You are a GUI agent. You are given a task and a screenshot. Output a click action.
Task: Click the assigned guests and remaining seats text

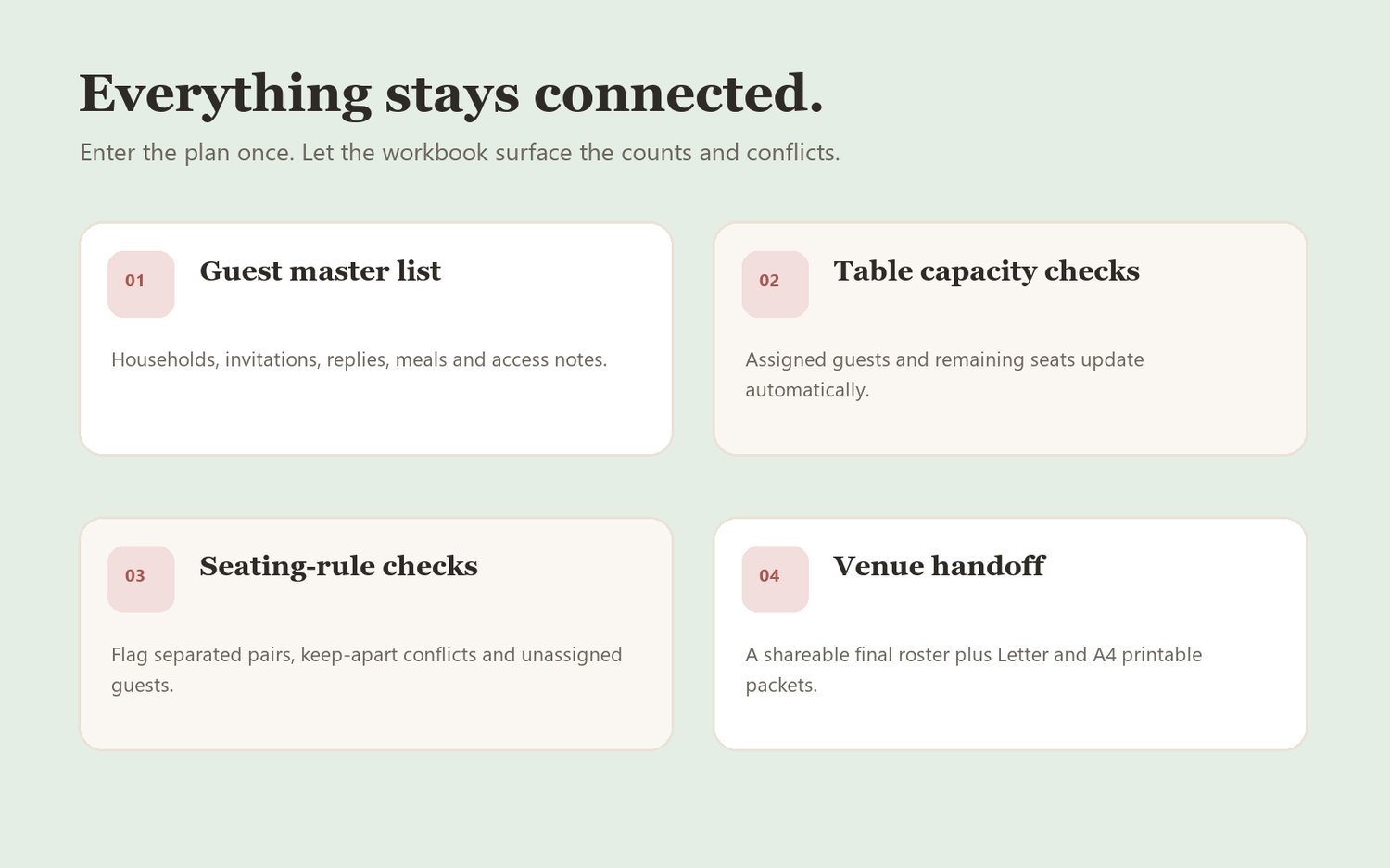tap(944, 374)
